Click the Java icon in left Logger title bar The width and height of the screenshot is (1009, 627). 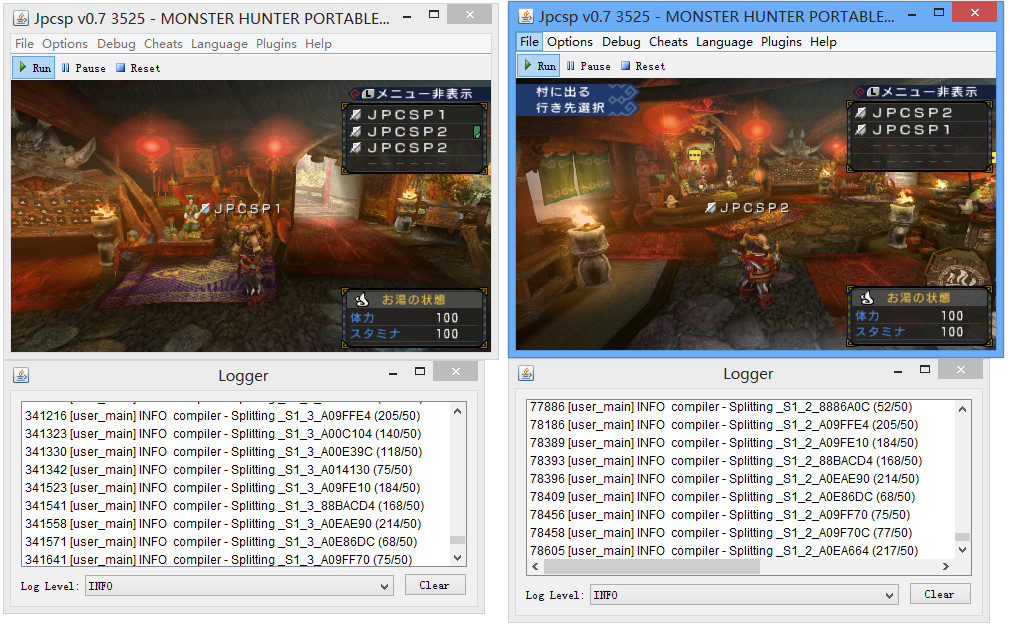pos(21,375)
